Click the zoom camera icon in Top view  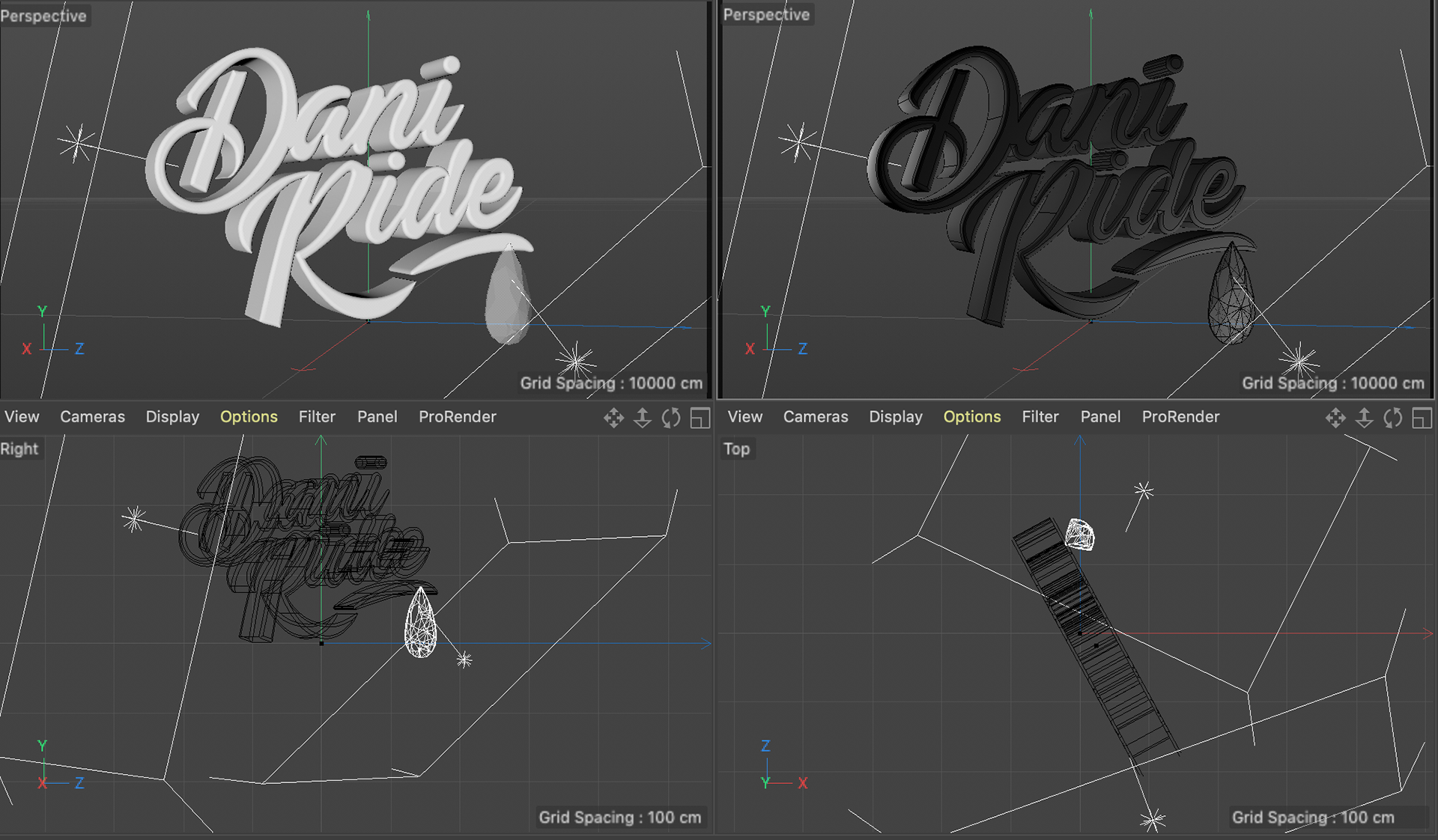point(1364,418)
